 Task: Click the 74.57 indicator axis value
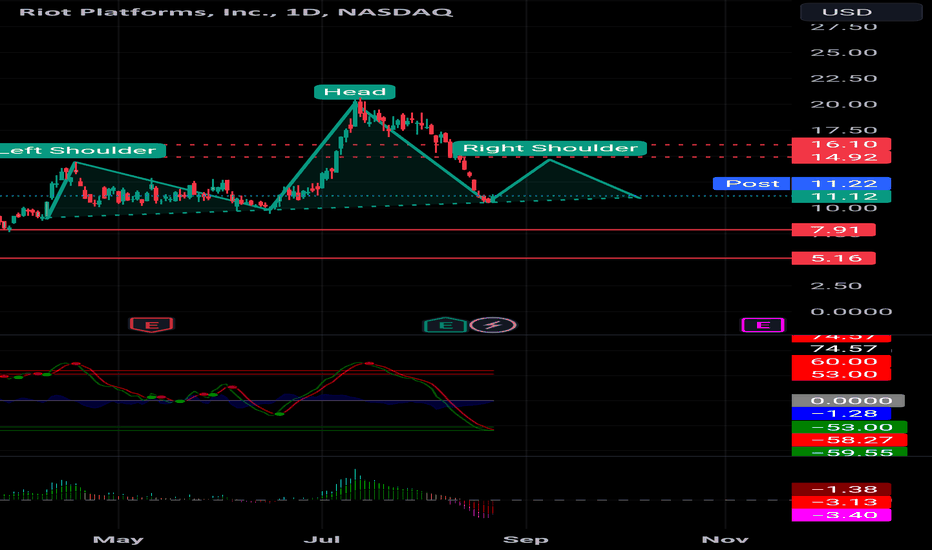[x=843, y=349]
